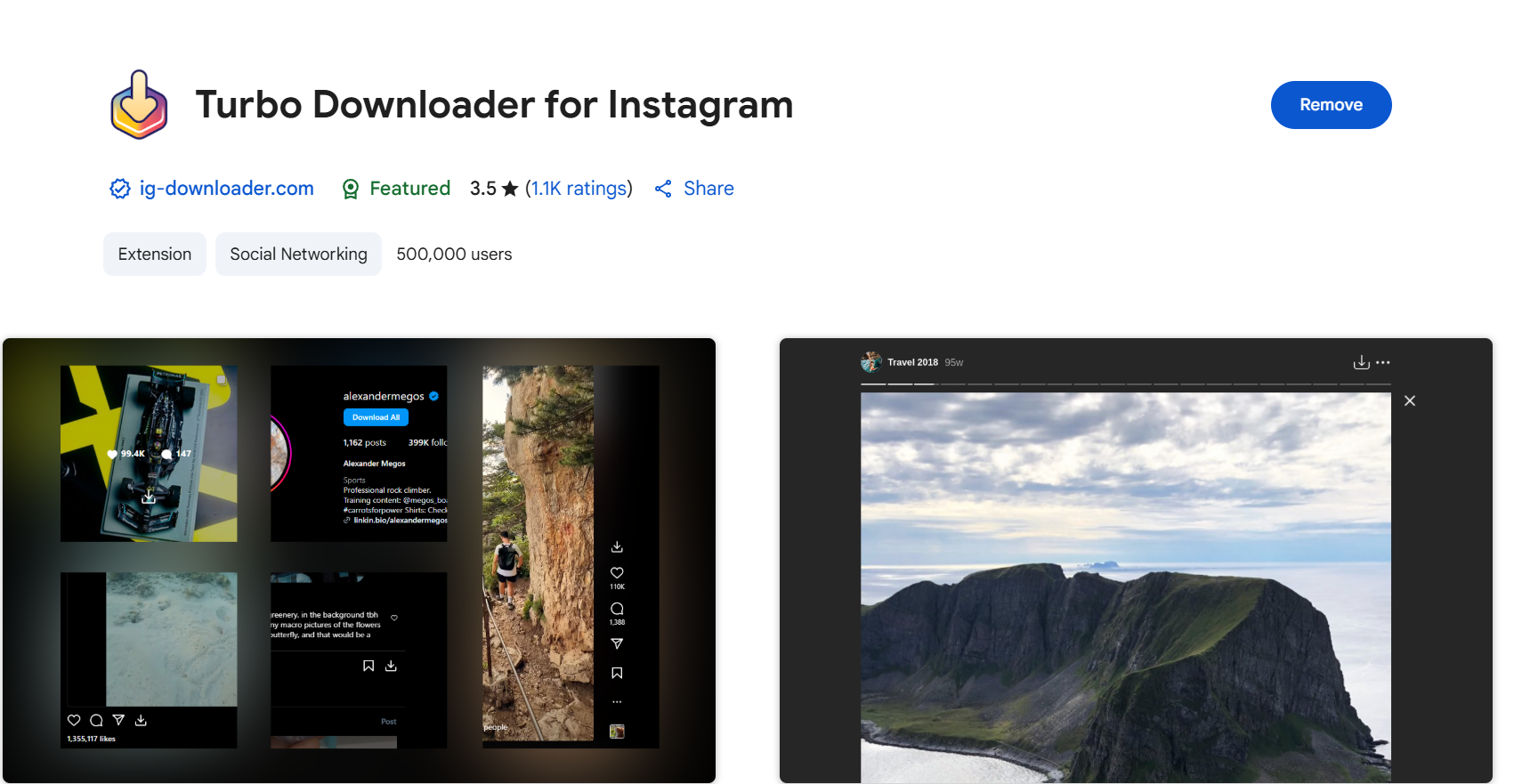The image size is (1514, 784).
Task: Click the download icon above 1,355,117 likes
Action: pyautogui.click(x=141, y=721)
